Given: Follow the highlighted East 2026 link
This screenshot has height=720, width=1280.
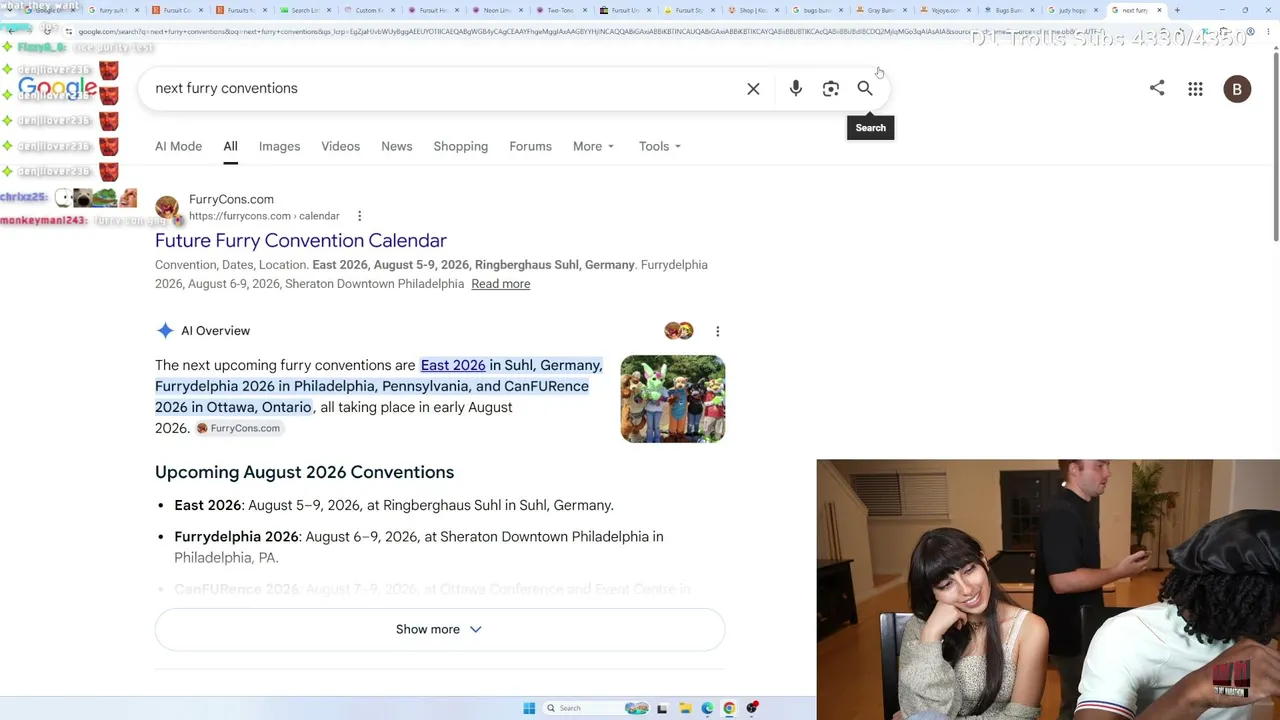Looking at the screenshot, I should tap(453, 365).
